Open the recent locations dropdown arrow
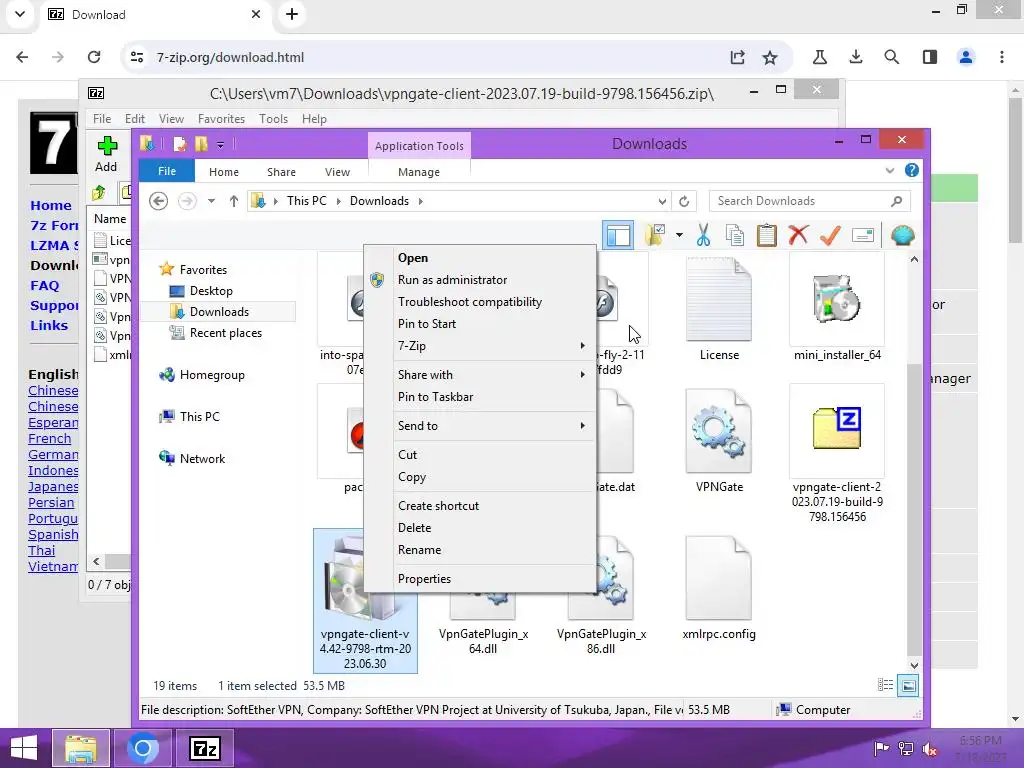The width and height of the screenshot is (1024, 768). (x=212, y=201)
